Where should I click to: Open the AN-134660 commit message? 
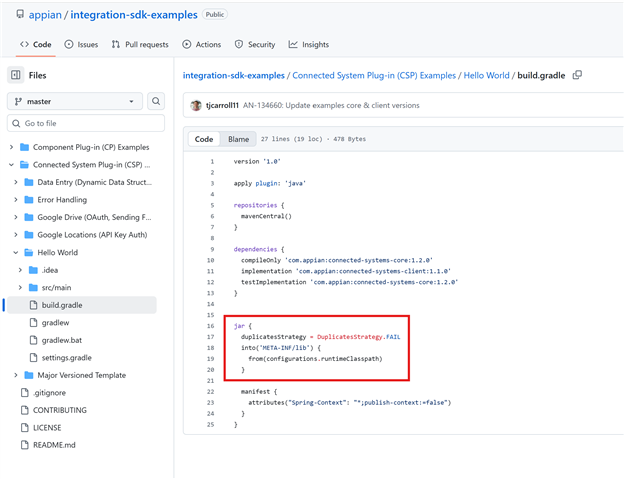tap(331, 105)
